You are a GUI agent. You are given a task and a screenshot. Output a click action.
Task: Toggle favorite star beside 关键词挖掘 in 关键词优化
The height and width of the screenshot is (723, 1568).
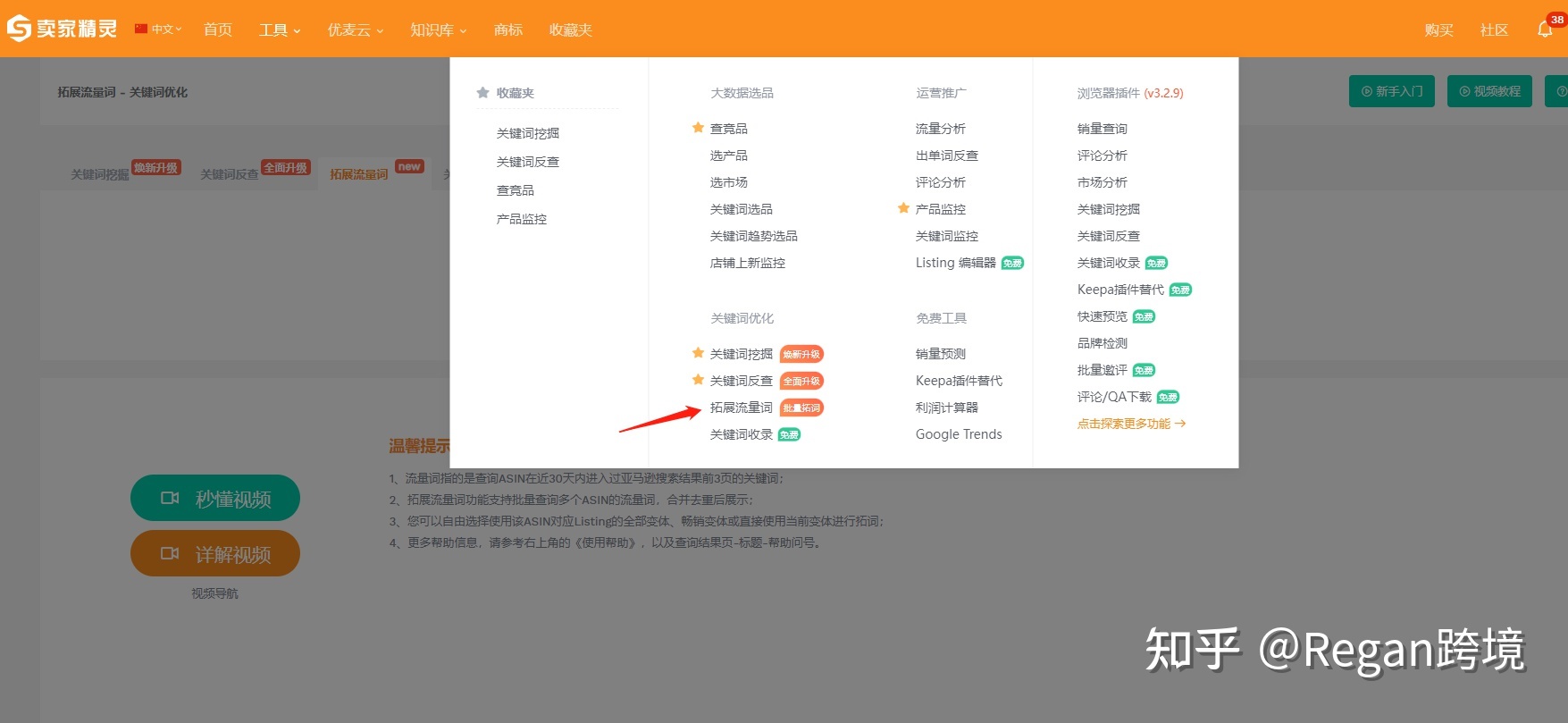(x=698, y=353)
